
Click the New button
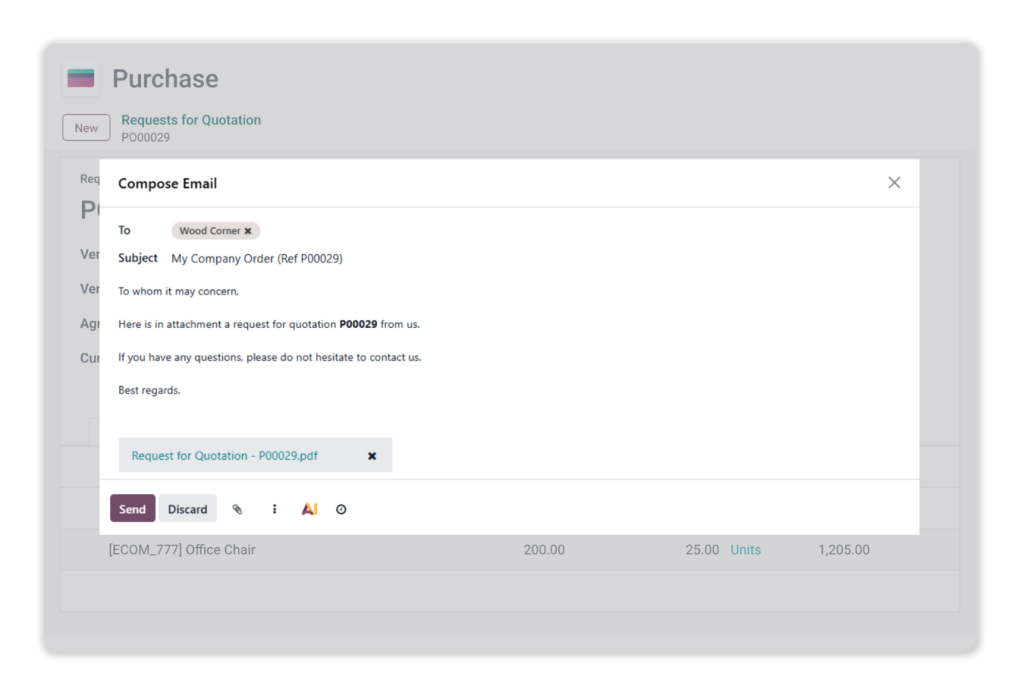tap(86, 128)
